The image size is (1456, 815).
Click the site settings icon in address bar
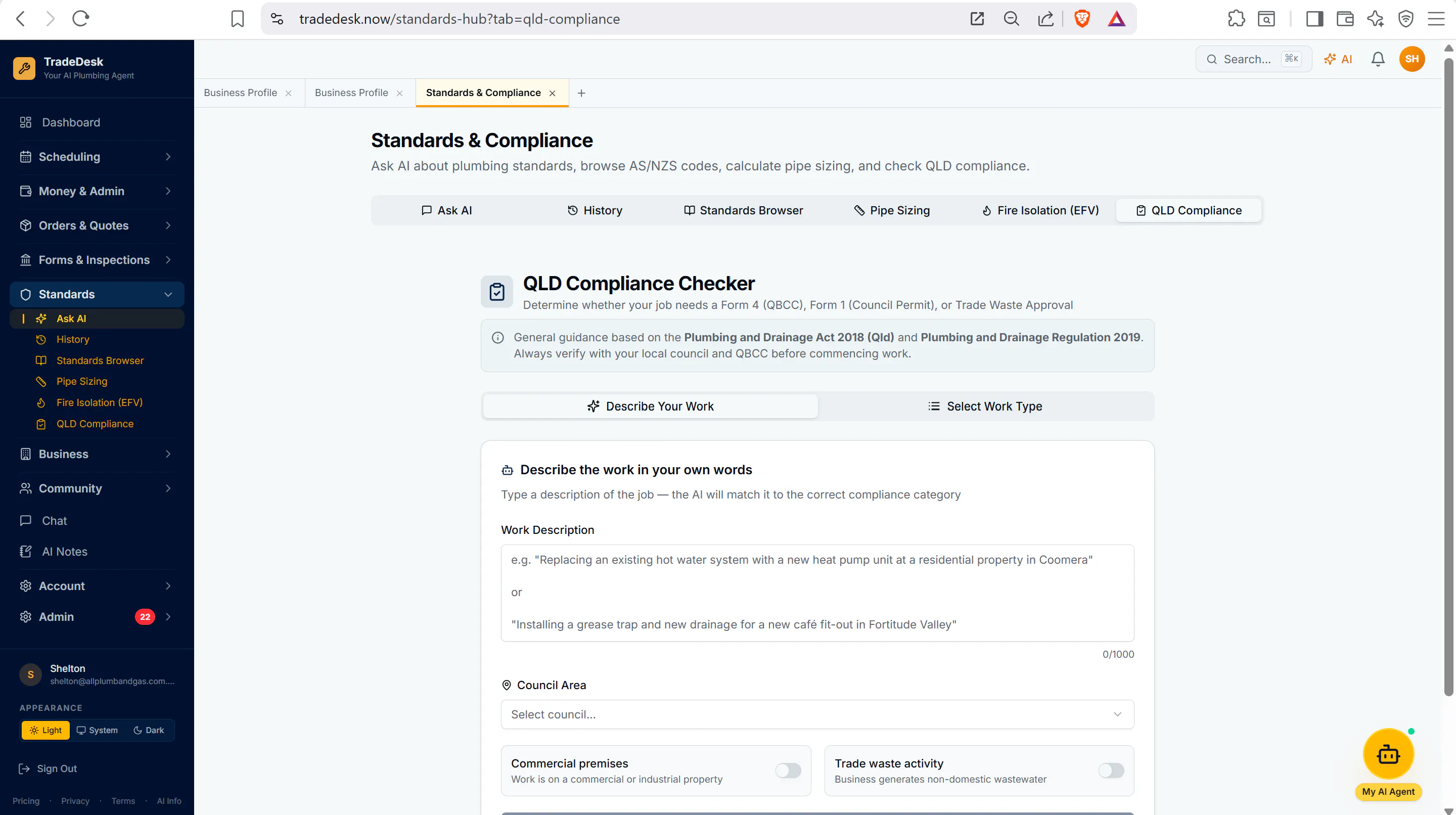pos(277,19)
